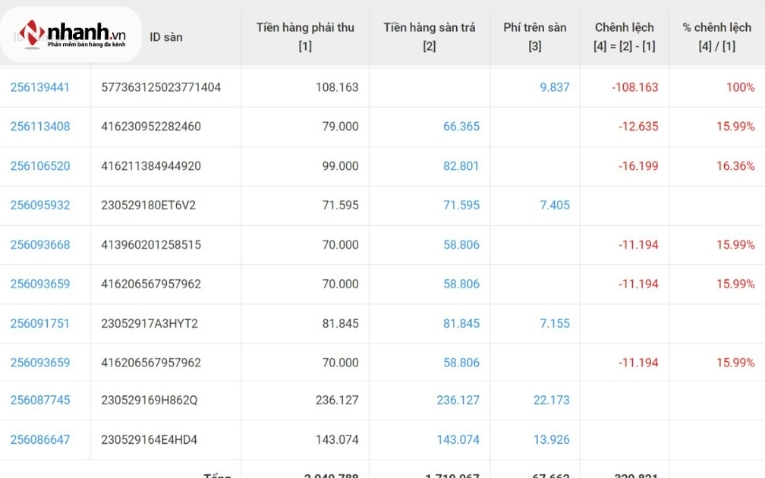Open order ID 256113408
This screenshot has width=765, height=478.
pyautogui.click(x=40, y=126)
